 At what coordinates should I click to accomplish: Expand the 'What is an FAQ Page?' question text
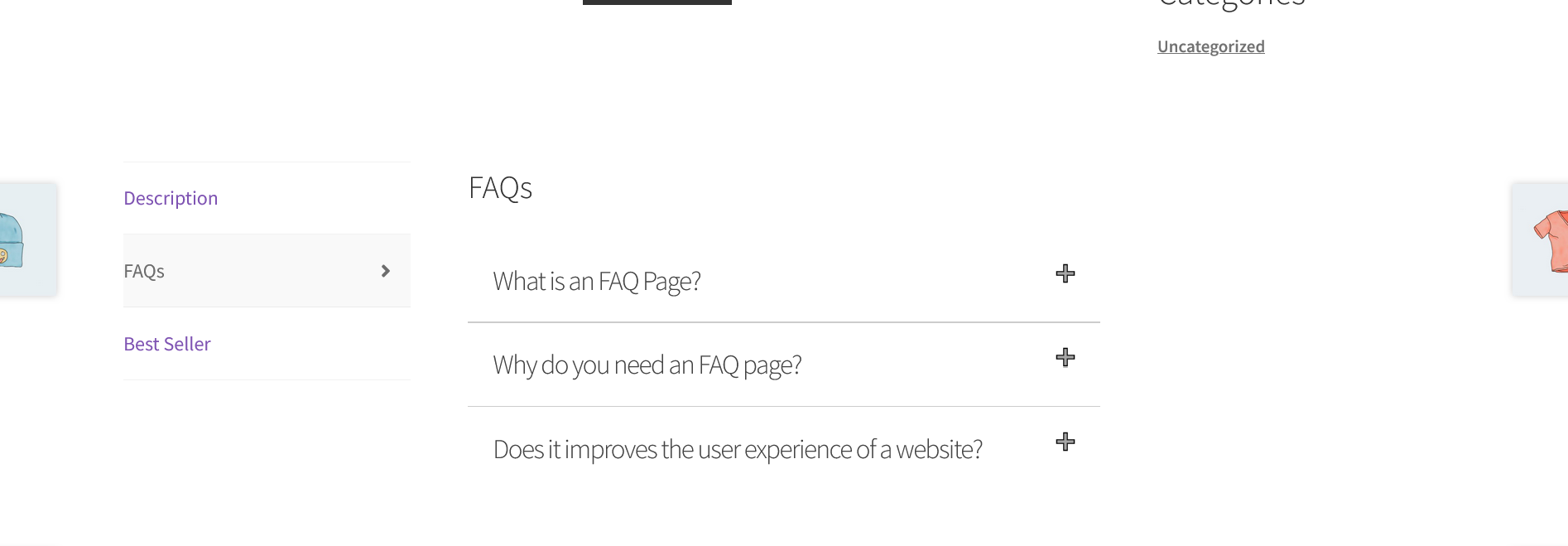[596, 282]
